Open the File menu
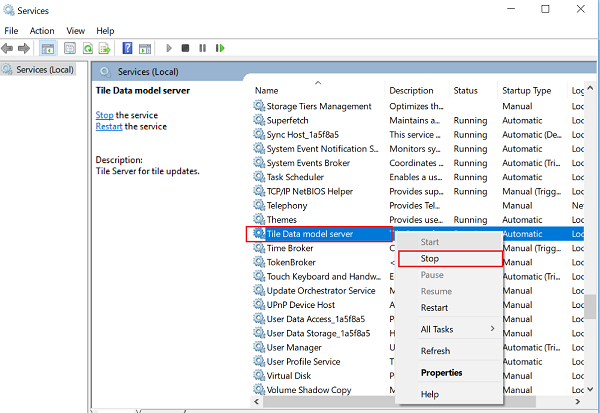Viewport: 600px width, 413px height. click(11, 31)
